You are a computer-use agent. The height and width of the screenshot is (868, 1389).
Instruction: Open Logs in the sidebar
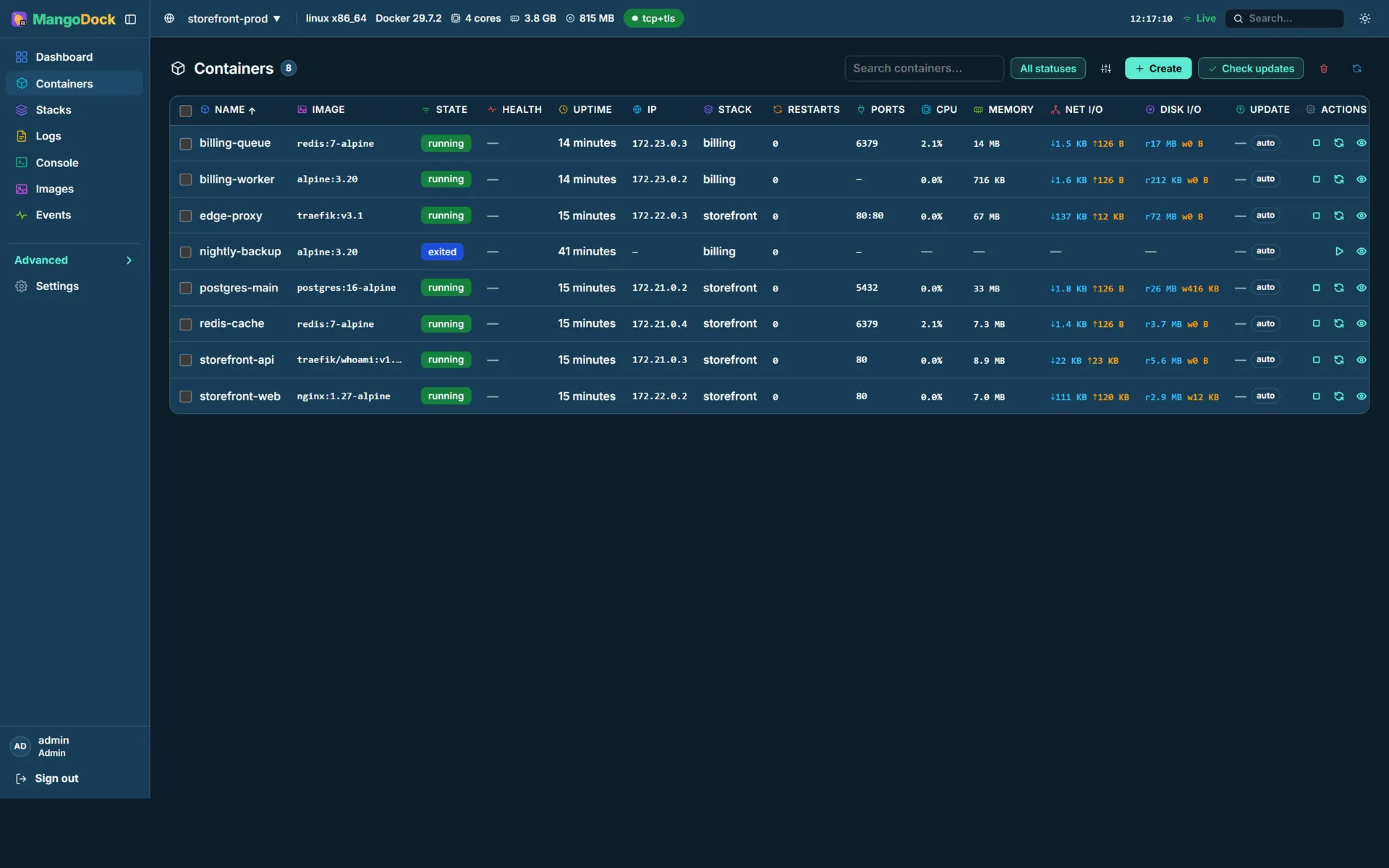[x=74, y=136]
